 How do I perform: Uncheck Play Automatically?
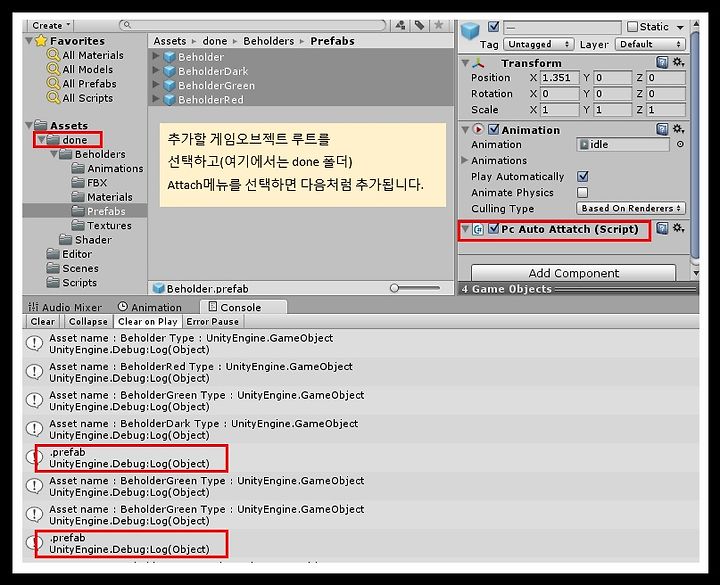(x=583, y=176)
